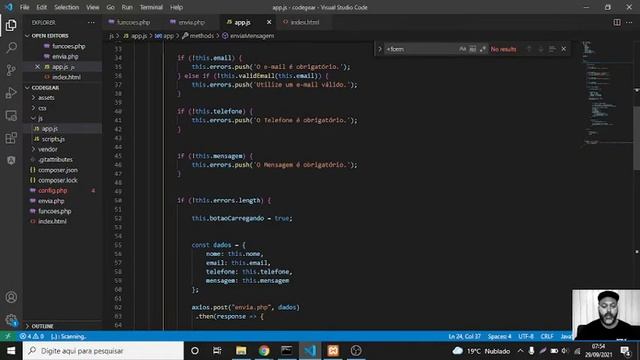Open editor more actions ellipsis
640x360 pixels.
coord(629,22)
